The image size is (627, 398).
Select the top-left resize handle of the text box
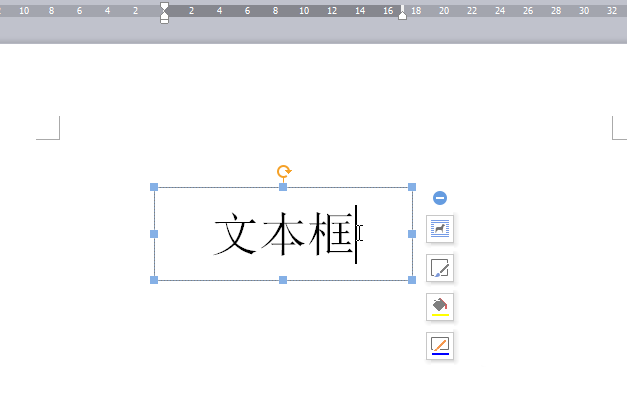tap(154, 187)
